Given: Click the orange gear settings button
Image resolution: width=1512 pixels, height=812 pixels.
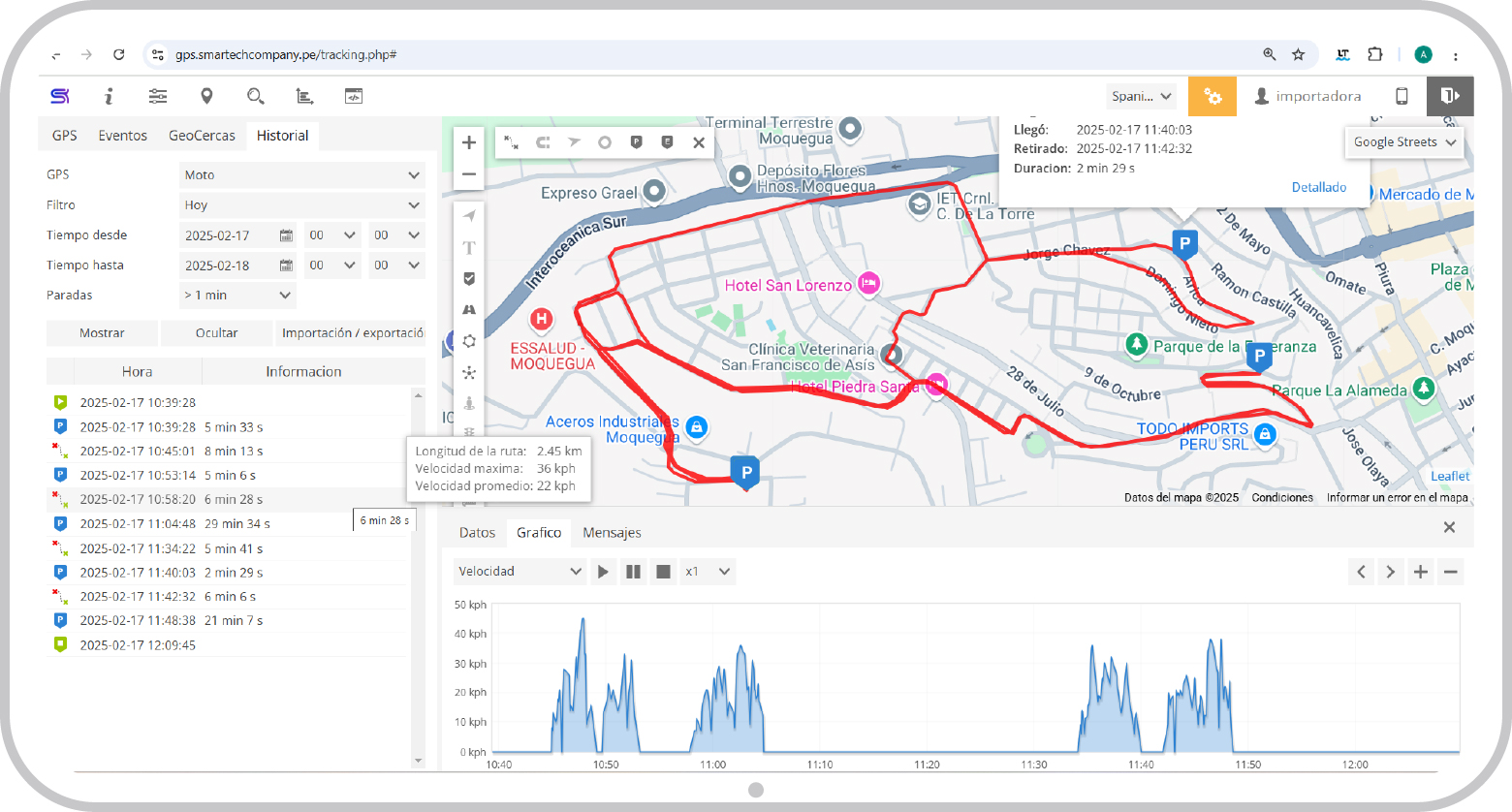Looking at the screenshot, I should [x=1212, y=96].
